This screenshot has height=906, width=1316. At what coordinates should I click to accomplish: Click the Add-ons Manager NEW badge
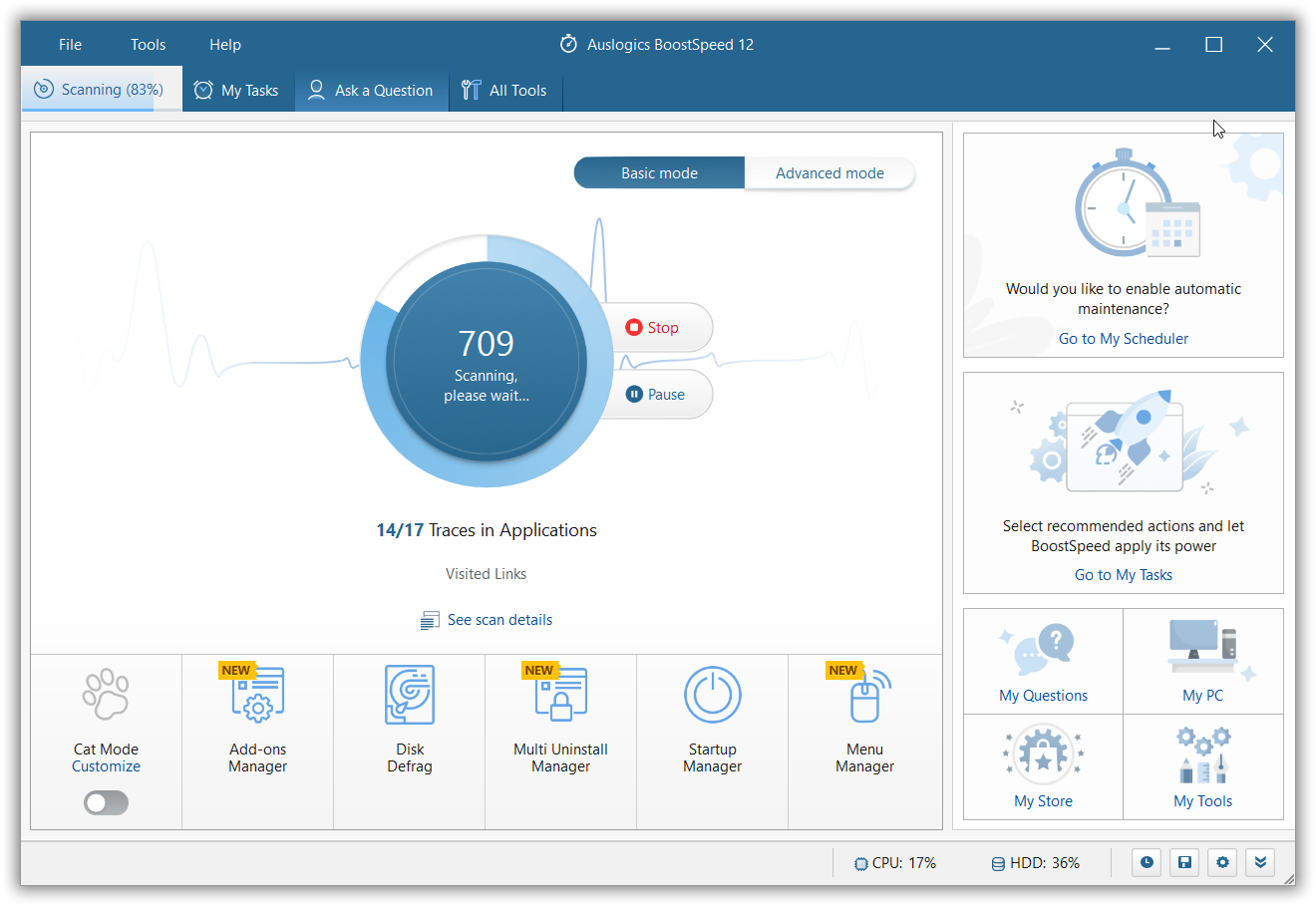coord(237,670)
